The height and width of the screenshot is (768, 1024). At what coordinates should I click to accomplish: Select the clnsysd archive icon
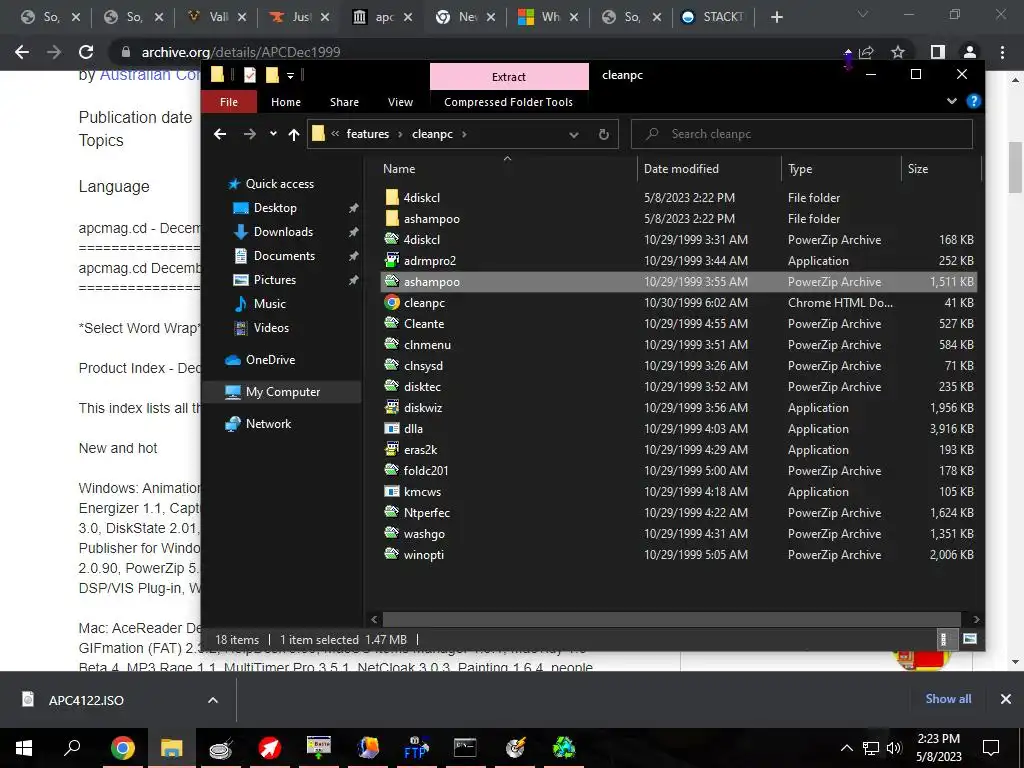coord(392,365)
